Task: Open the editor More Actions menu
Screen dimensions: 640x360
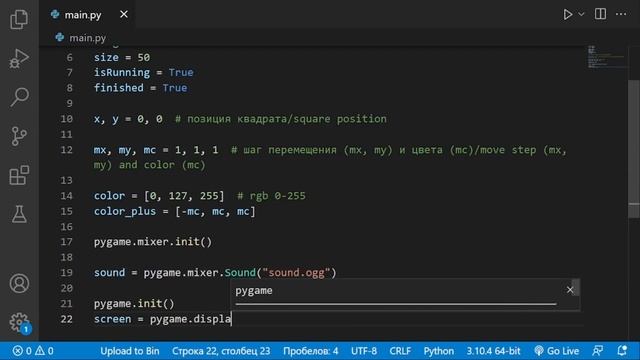Action: pos(621,14)
